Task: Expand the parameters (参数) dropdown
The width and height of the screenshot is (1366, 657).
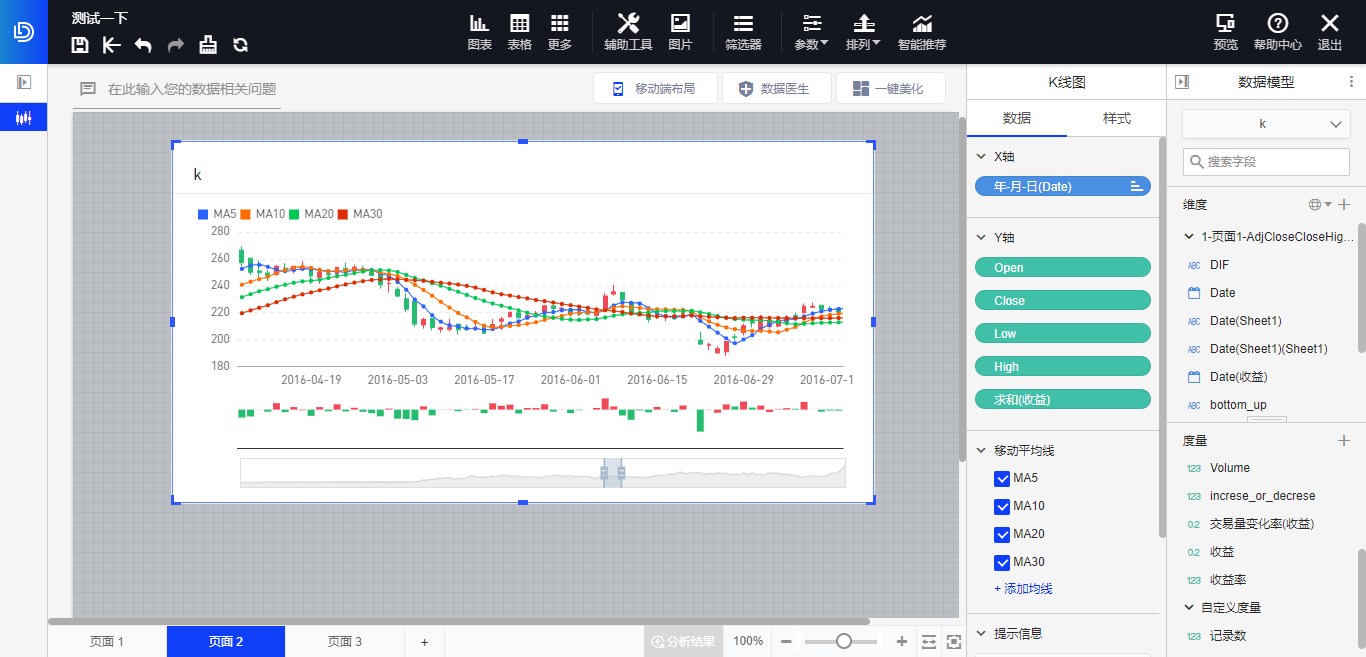Action: pyautogui.click(x=811, y=32)
